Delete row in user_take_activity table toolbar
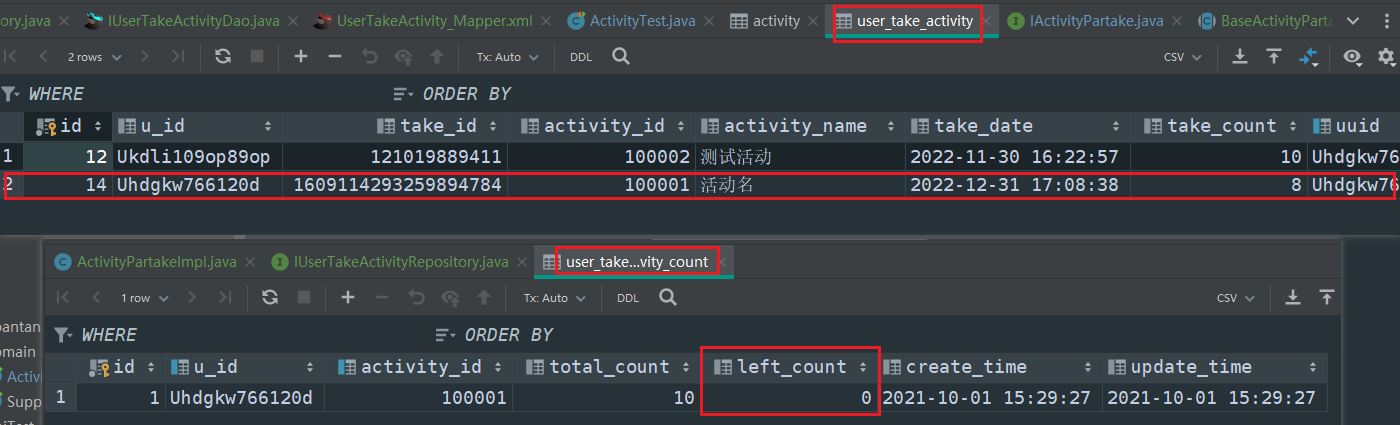1400x425 pixels. [335, 57]
